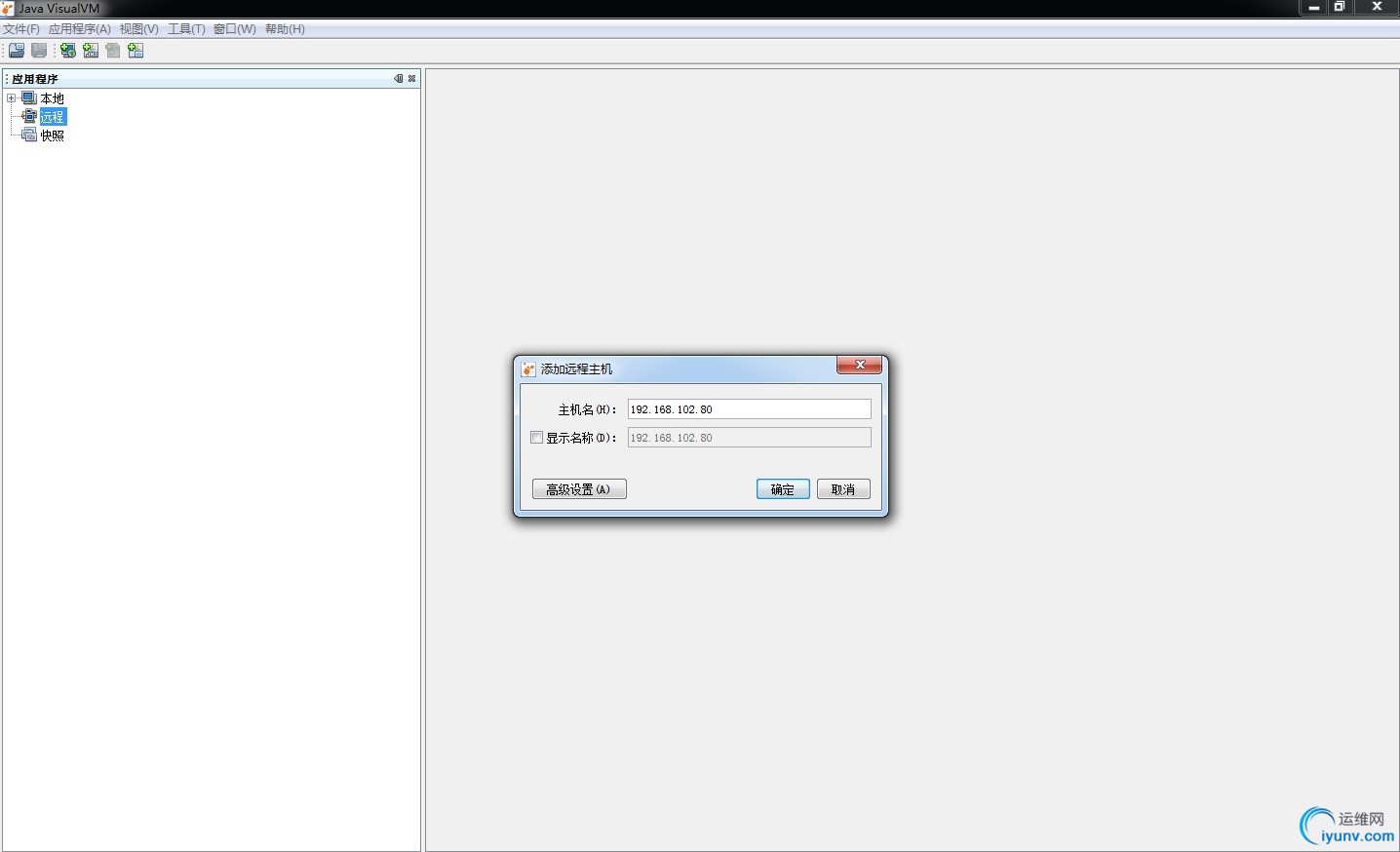
Task: Enable the 显示名称 checkbox
Action: (x=536, y=438)
